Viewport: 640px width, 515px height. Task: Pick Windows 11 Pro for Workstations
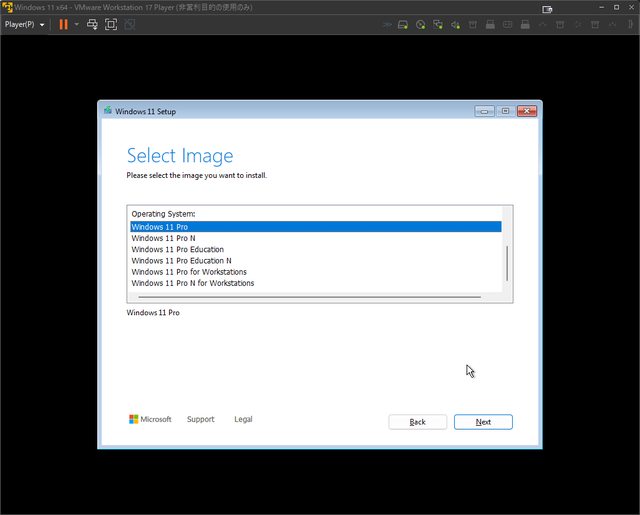pos(189,272)
